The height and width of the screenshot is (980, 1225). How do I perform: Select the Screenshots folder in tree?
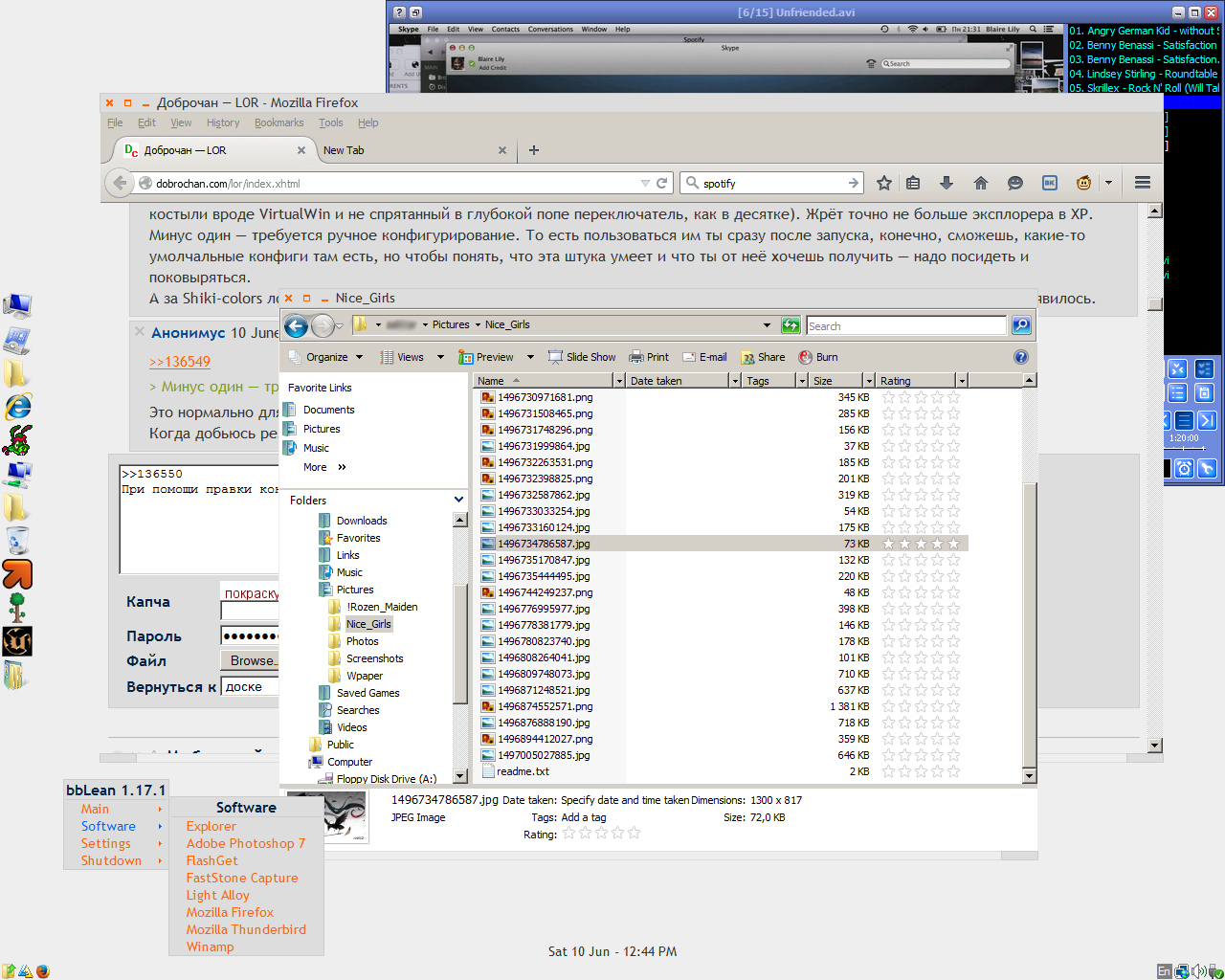[x=374, y=658]
